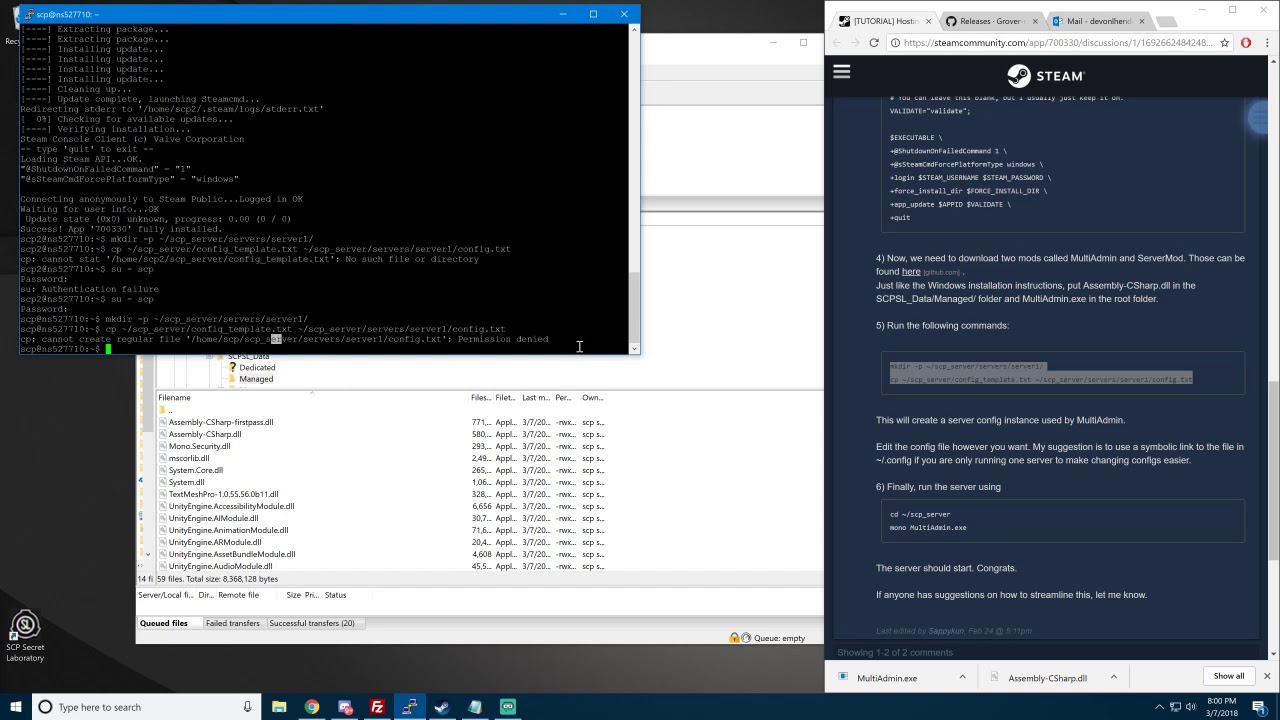Image resolution: width=1280 pixels, height=720 pixels.
Task: Switch to Successful transfers (20) tab
Action: tap(312, 623)
